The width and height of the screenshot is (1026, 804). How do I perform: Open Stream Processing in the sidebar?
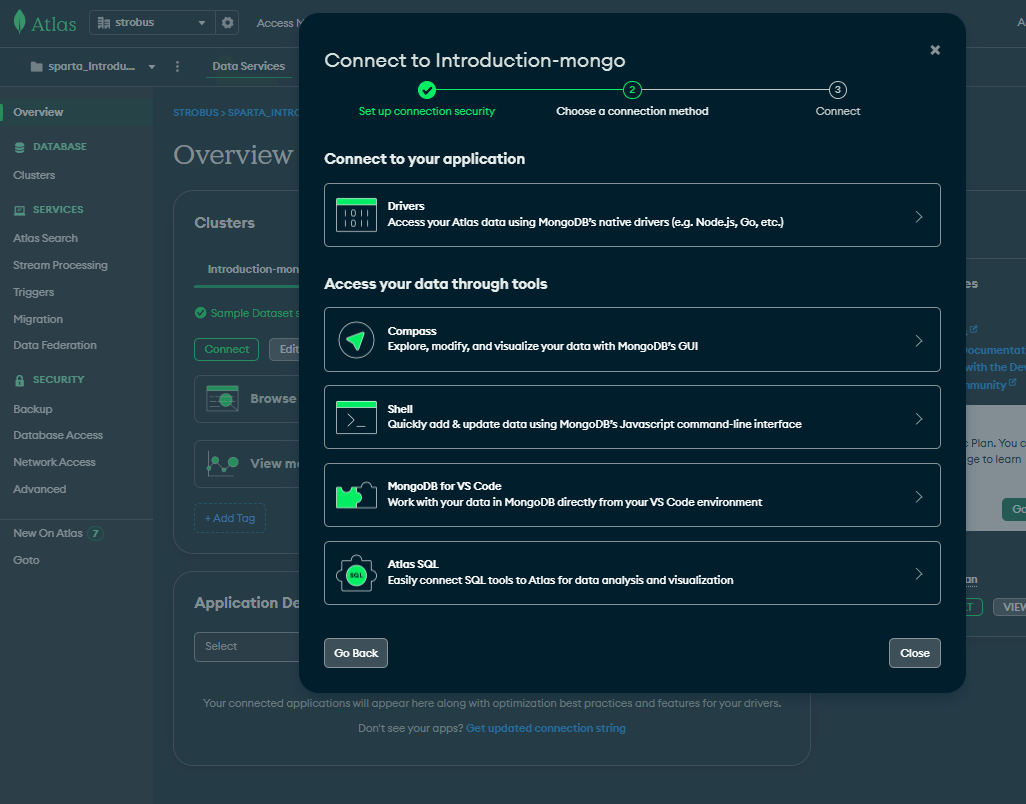pyautogui.click(x=60, y=265)
